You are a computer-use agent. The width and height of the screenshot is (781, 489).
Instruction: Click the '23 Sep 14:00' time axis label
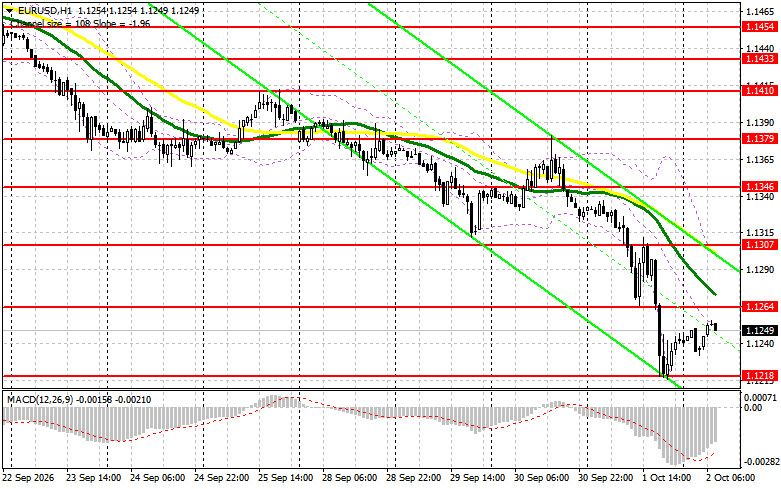click(93, 478)
